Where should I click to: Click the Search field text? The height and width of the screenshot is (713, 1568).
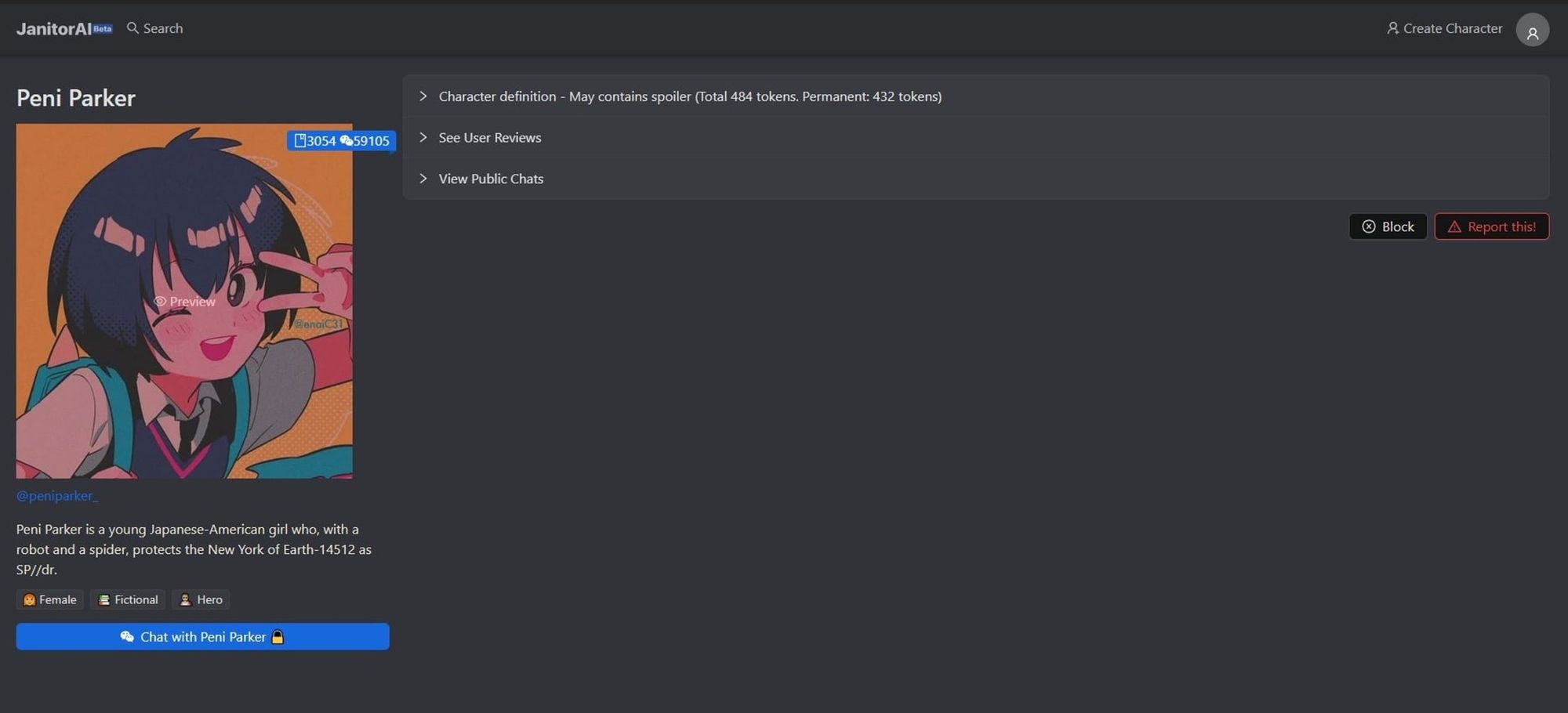click(x=163, y=28)
